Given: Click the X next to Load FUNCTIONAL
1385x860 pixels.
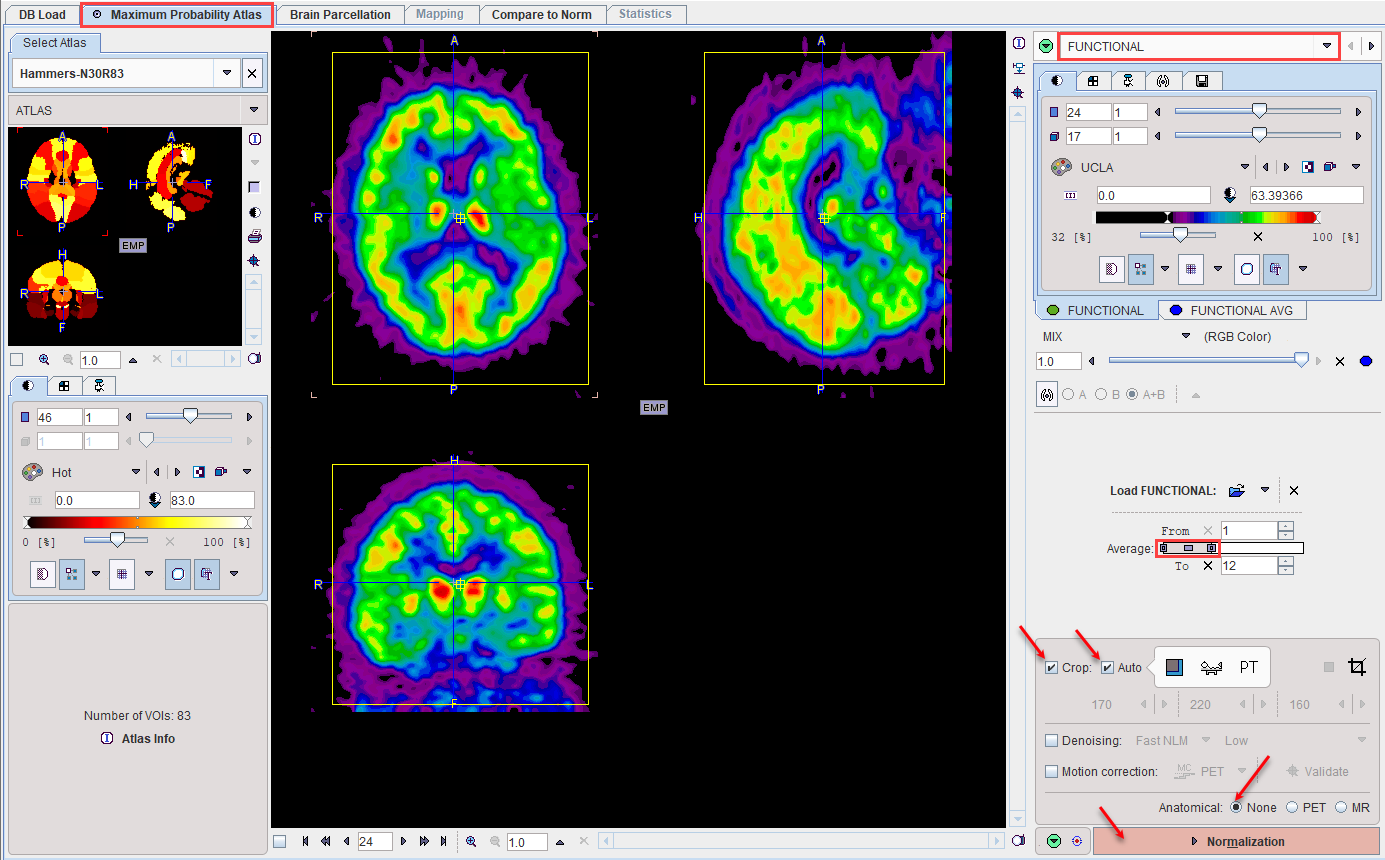Looking at the screenshot, I should click(x=1294, y=491).
